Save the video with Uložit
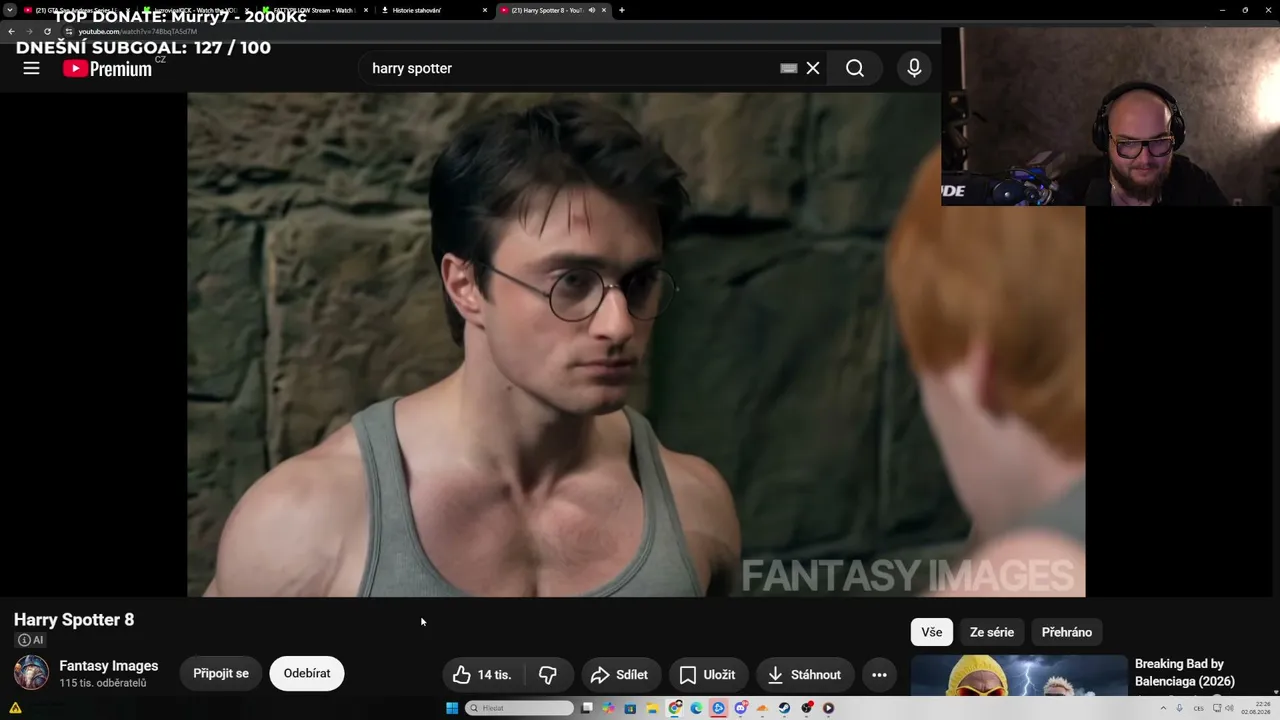Image resolution: width=1280 pixels, height=720 pixels. 708,675
